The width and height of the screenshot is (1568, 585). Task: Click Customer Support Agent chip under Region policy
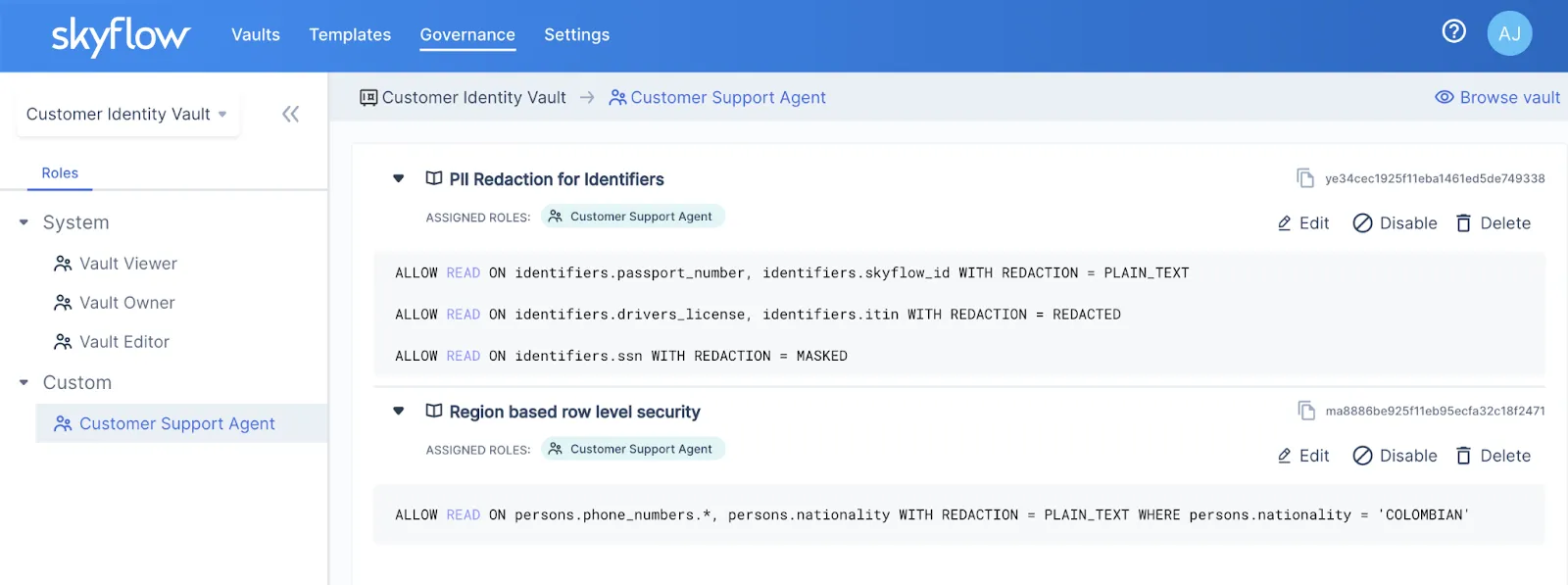tap(632, 449)
